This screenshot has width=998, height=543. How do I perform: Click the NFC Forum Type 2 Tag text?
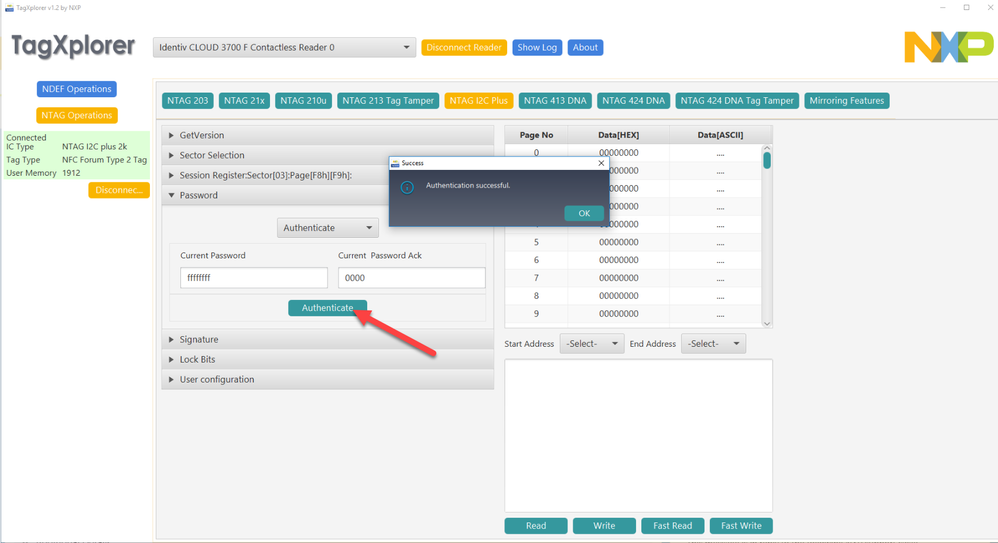coord(104,160)
